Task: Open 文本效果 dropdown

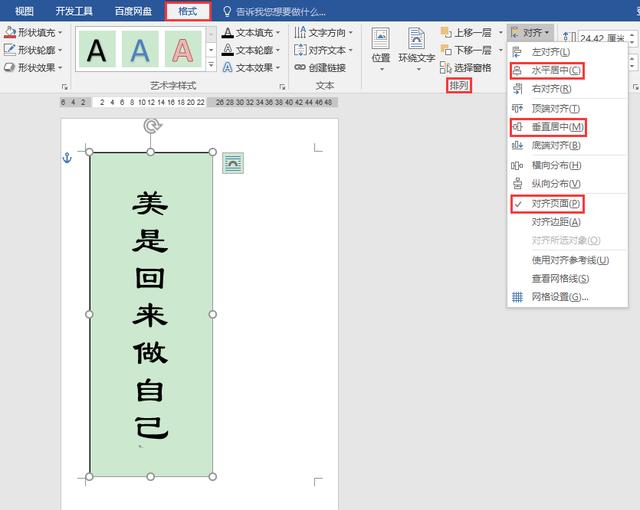Action: pyautogui.click(x=251, y=67)
